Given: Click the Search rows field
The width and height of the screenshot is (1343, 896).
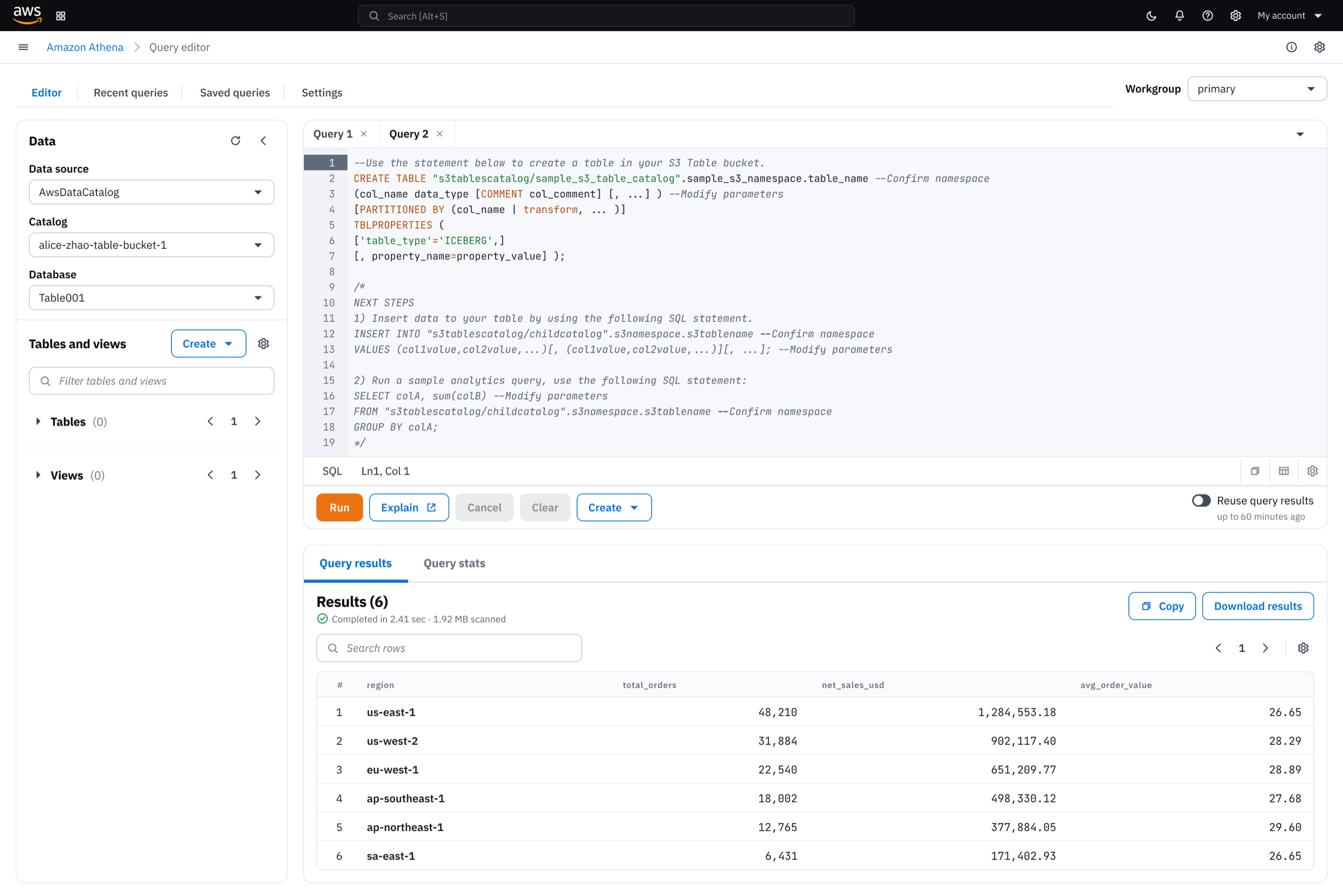Looking at the screenshot, I should coord(449,648).
